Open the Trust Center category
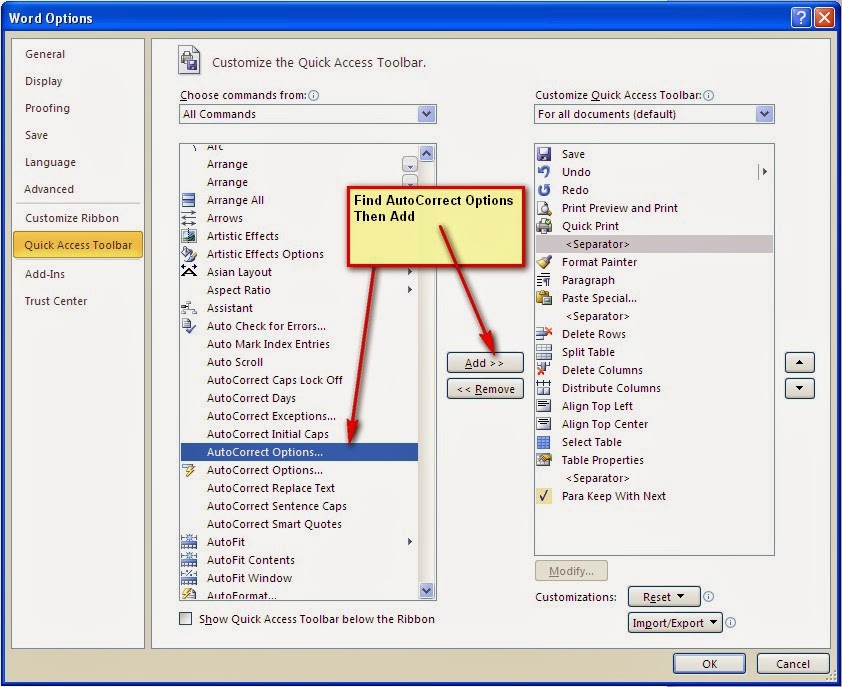 (56, 301)
